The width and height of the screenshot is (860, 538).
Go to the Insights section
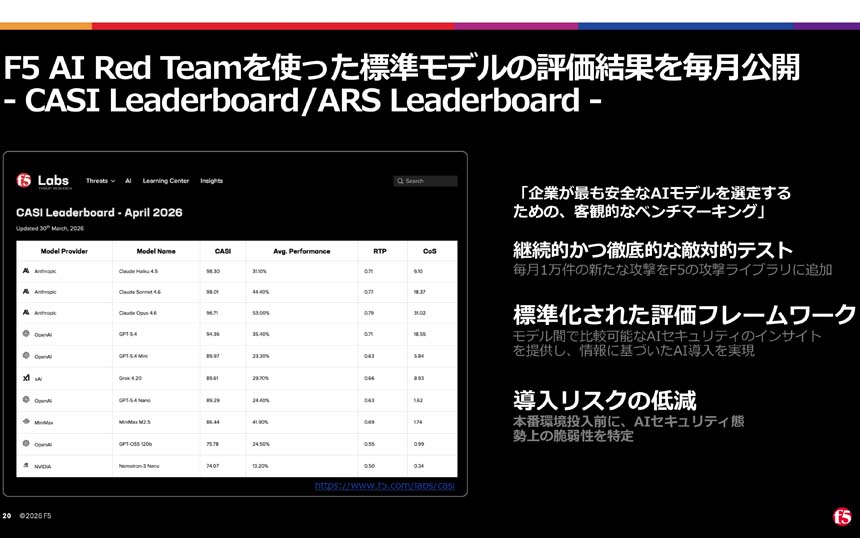pyautogui.click(x=211, y=181)
